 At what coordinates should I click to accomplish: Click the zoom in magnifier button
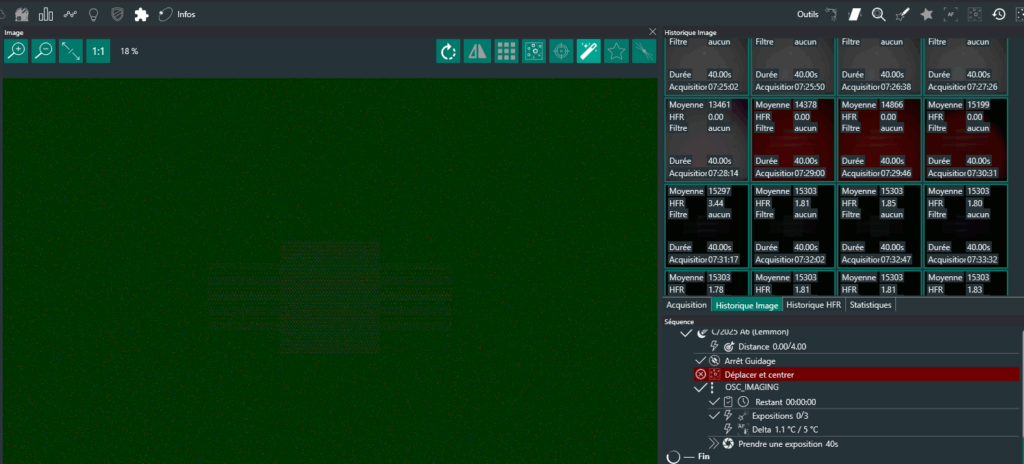[x=16, y=51]
